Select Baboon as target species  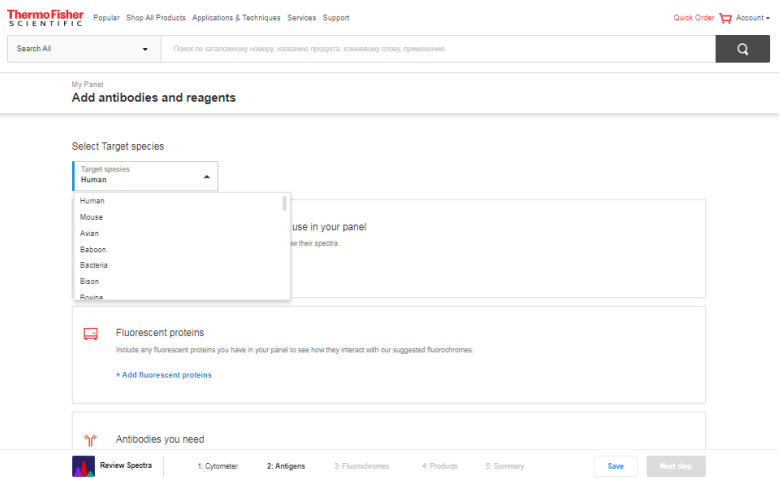93,249
